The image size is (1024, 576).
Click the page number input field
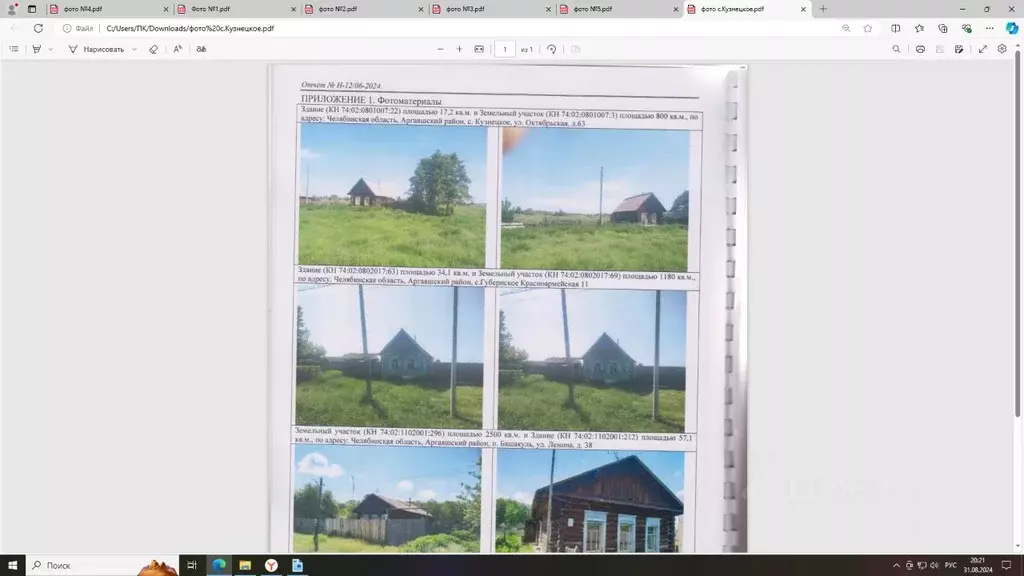pos(504,49)
